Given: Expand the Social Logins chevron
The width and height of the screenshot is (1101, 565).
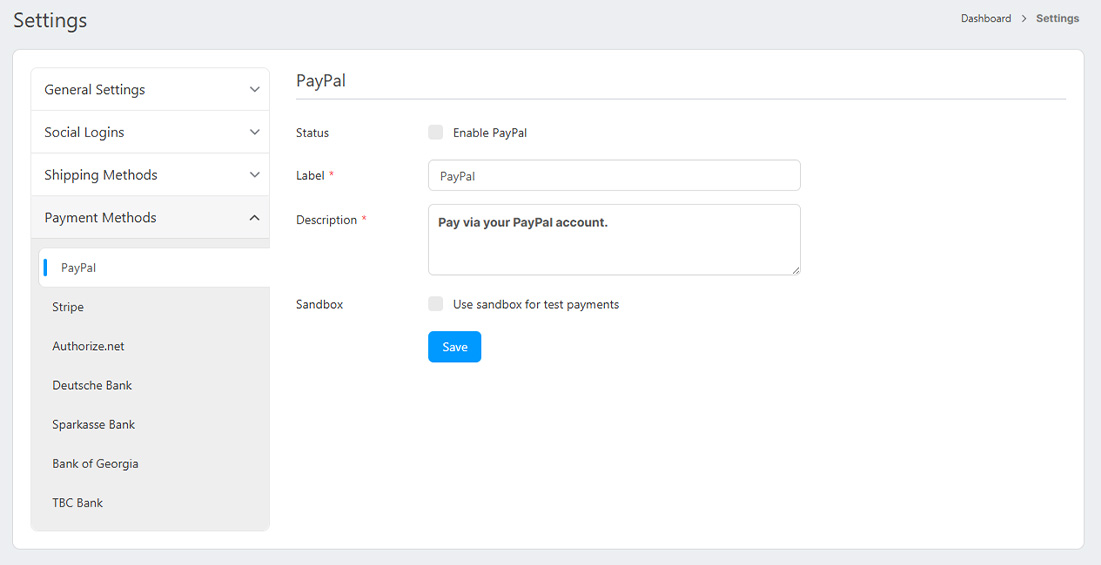Looking at the screenshot, I should point(254,132).
